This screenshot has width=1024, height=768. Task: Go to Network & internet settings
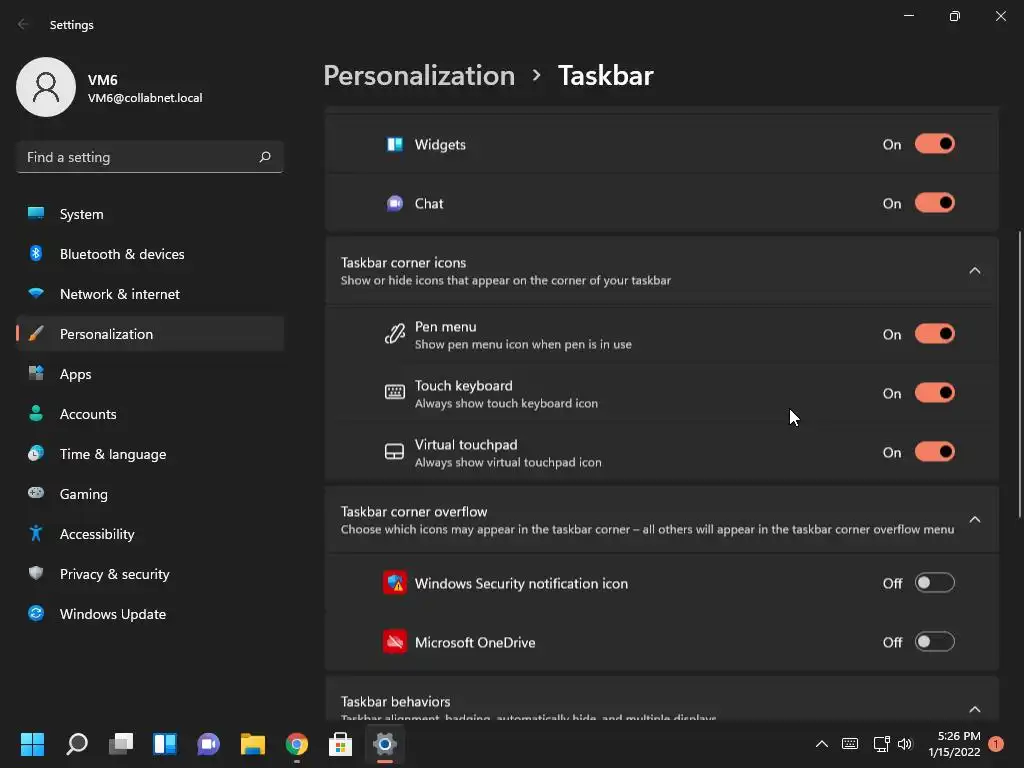coord(150,294)
